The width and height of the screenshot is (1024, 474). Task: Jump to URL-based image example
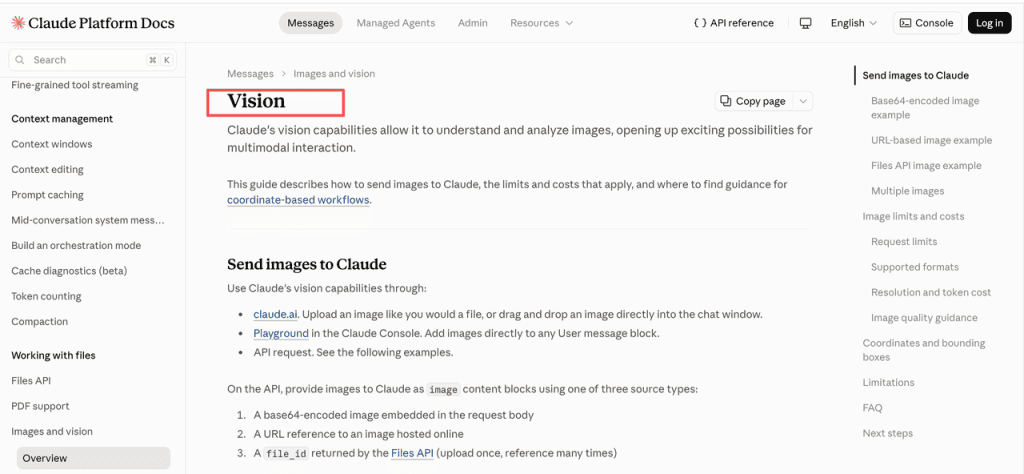tap(931, 140)
